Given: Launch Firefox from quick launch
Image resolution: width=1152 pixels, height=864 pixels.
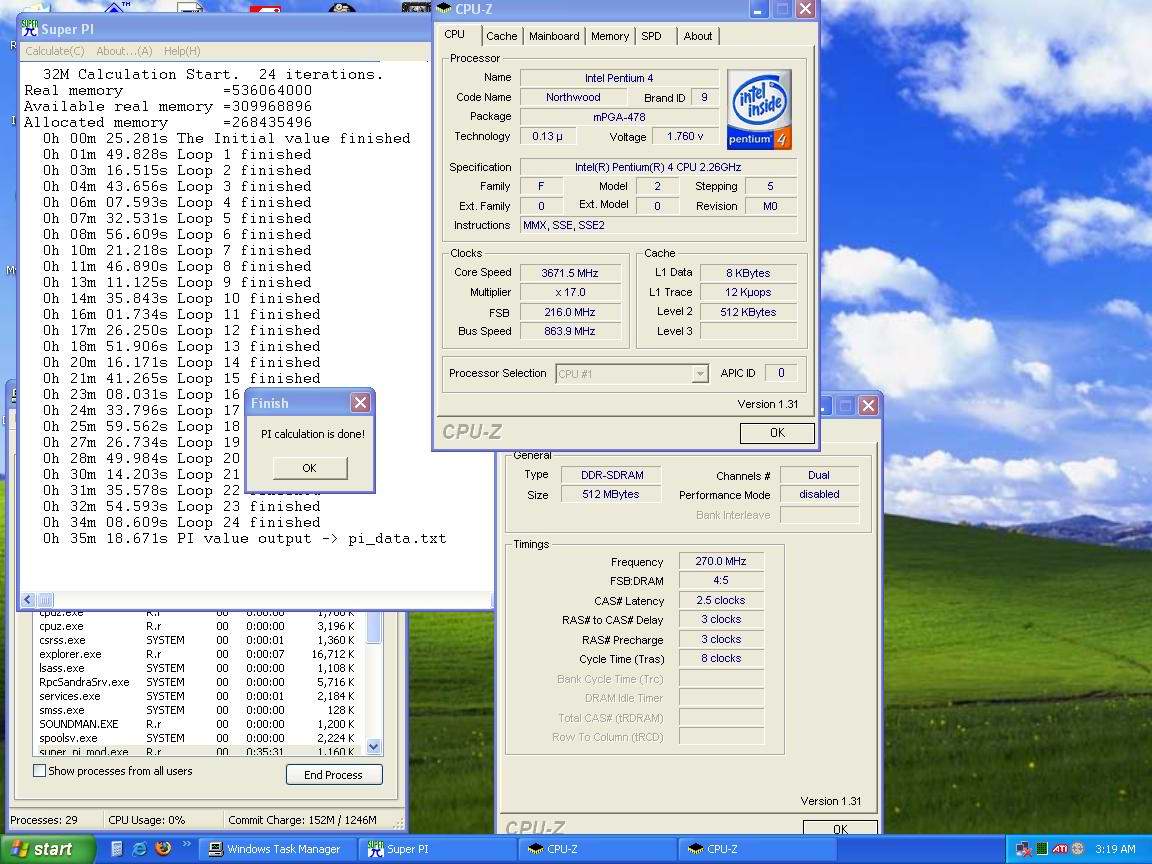Looking at the screenshot, I should tap(163, 849).
